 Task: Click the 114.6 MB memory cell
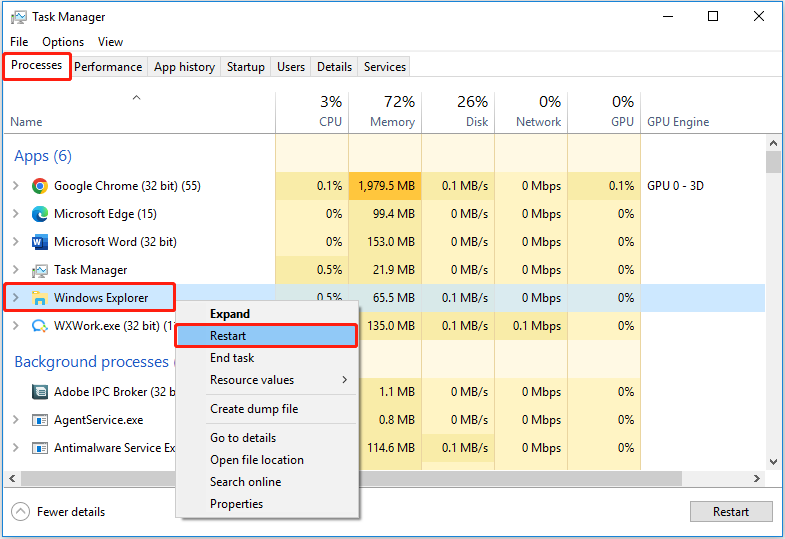click(390, 447)
